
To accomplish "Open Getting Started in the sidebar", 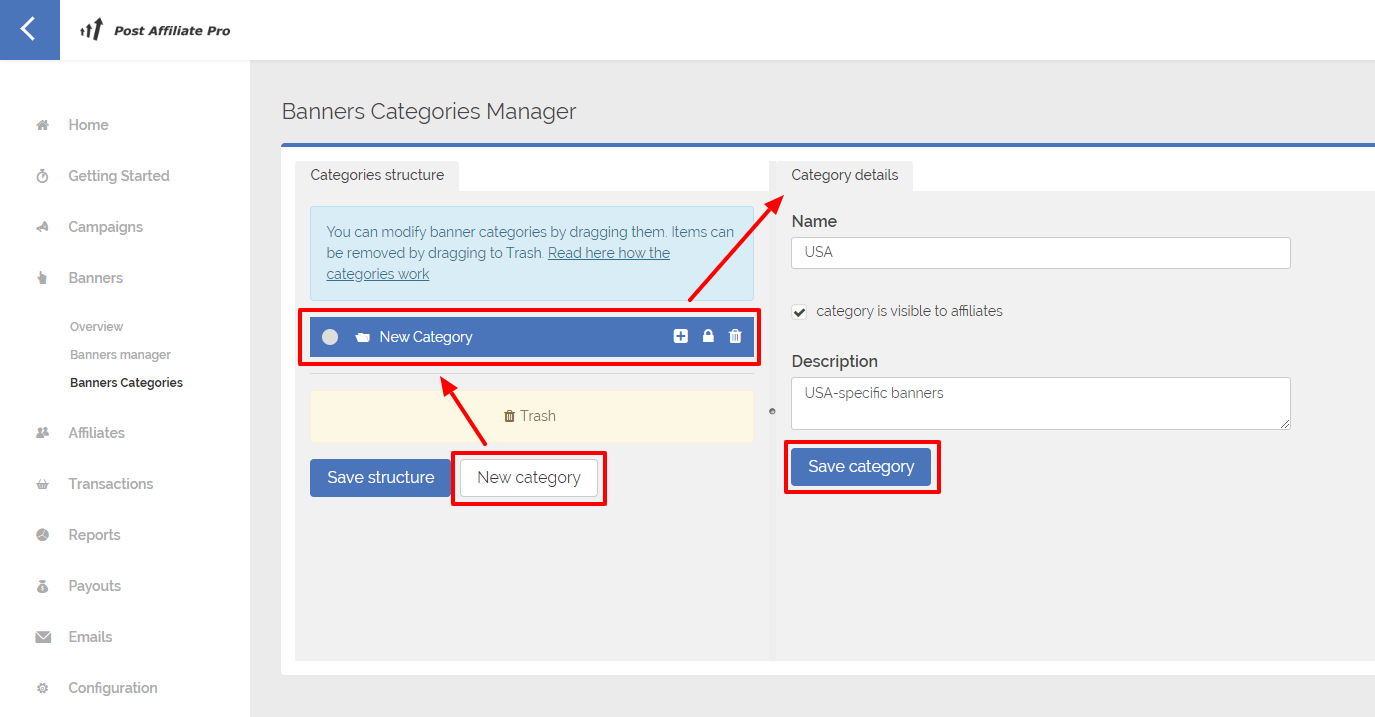I will click(x=119, y=176).
